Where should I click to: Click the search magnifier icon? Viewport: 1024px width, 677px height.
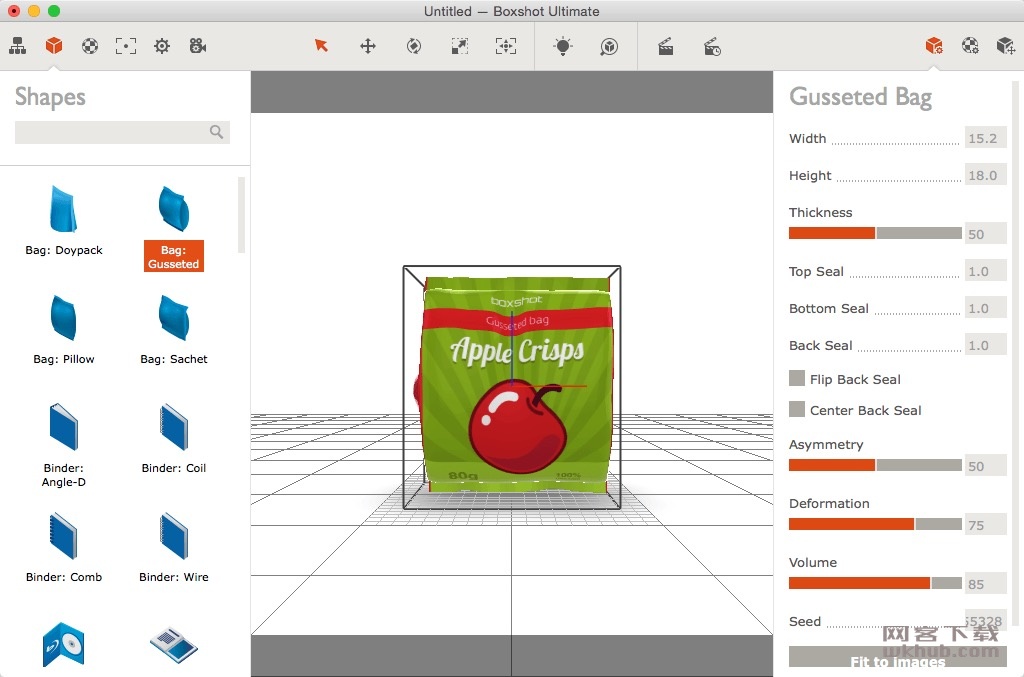click(216, 132)
